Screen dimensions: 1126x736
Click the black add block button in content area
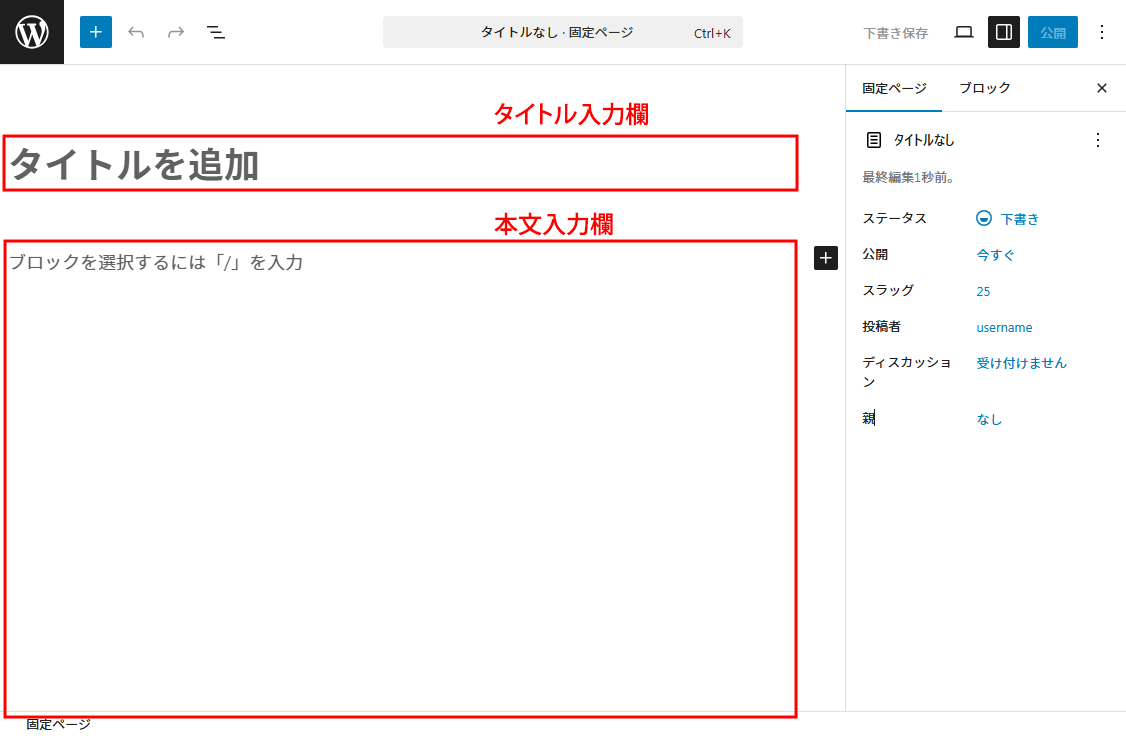tap(826, 258)
